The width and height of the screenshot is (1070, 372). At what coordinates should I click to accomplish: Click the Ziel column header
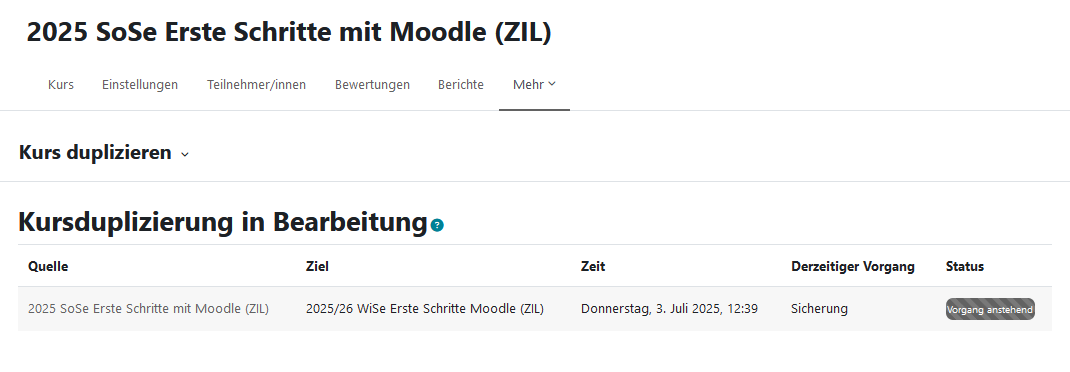pos(317,266)
